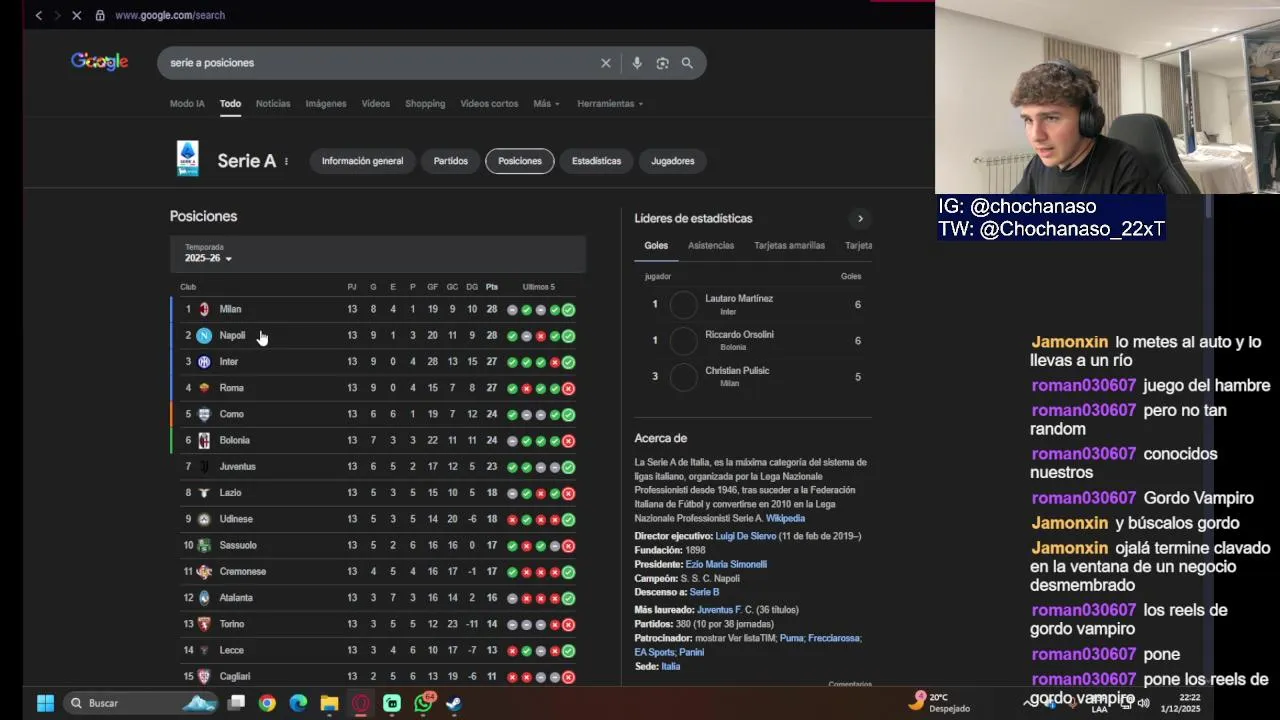Image resolution: width=1280 pixels, height=720 pixels.
Task: Click the Atalanta row name
Action: click(x=236, y=598)
